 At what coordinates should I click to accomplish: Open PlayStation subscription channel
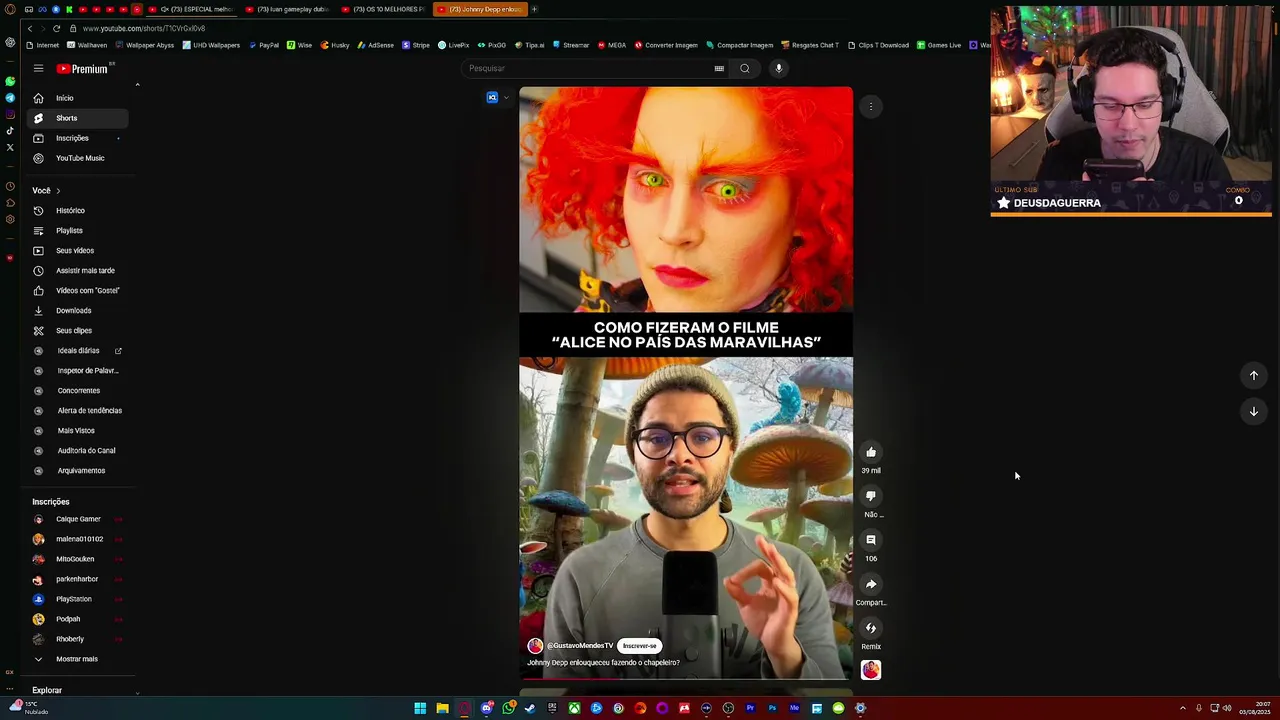(x=78, y=599)
